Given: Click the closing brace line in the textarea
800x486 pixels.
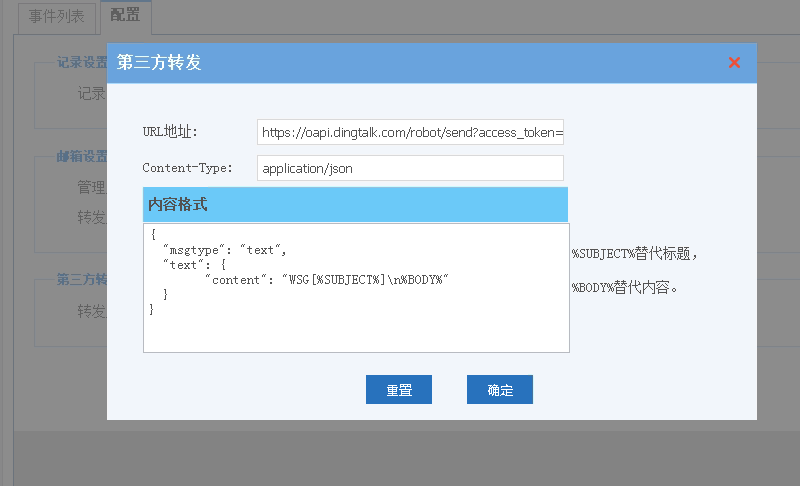Looking at the screenshot, I should click(152, 310).
